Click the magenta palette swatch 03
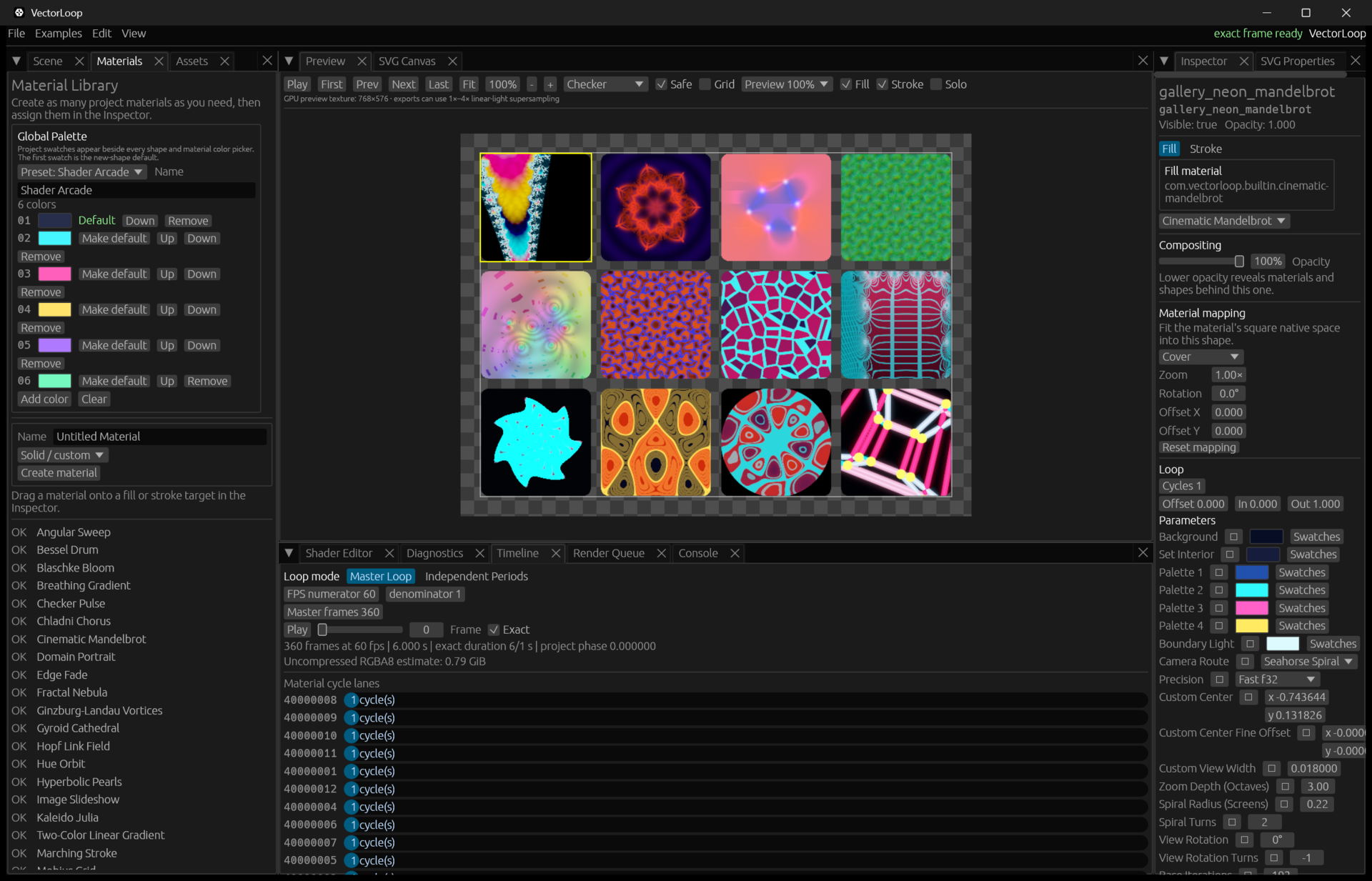 [54, 274]
